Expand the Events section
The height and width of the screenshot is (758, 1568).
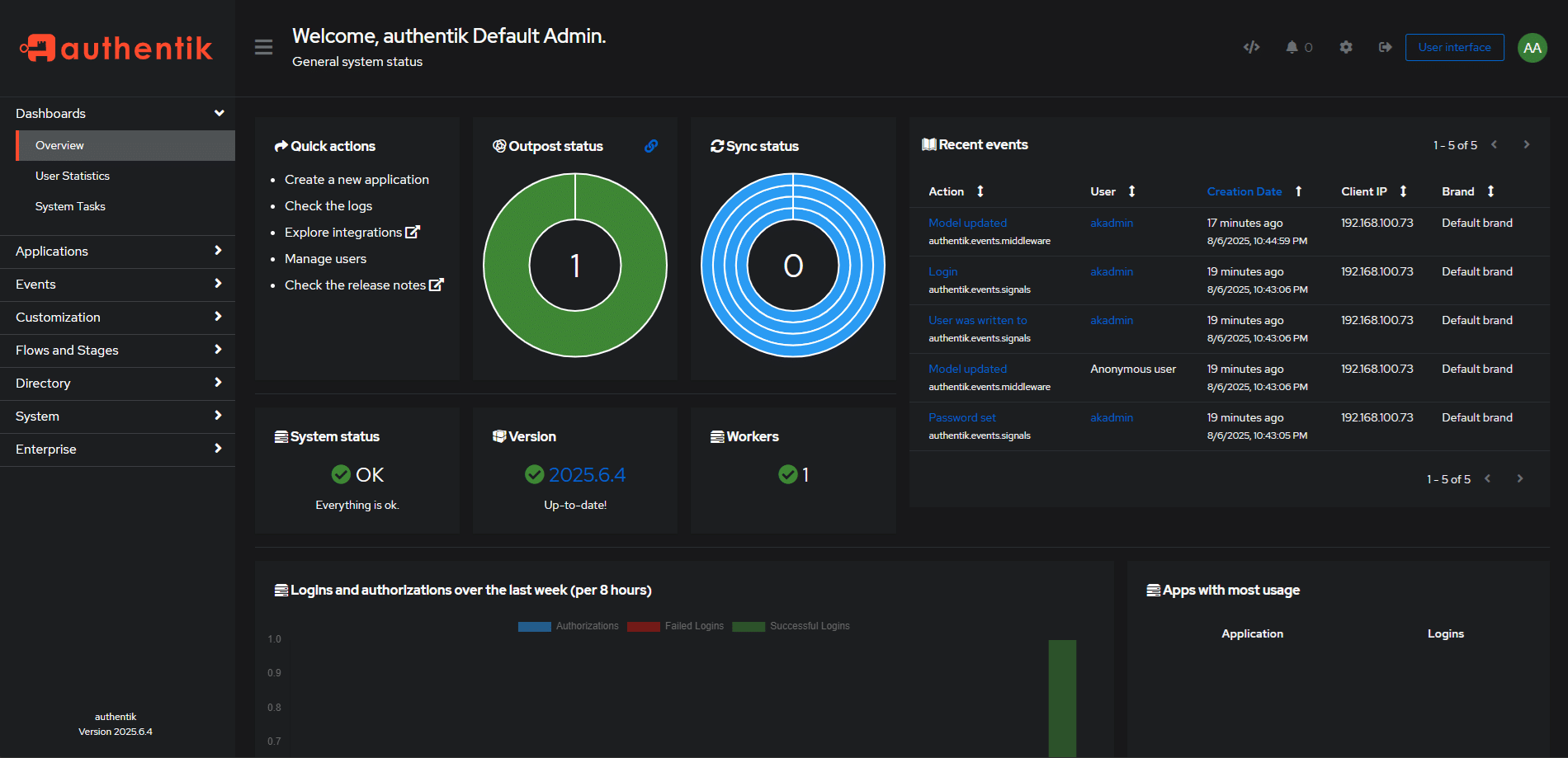click(x=117, y=284)
